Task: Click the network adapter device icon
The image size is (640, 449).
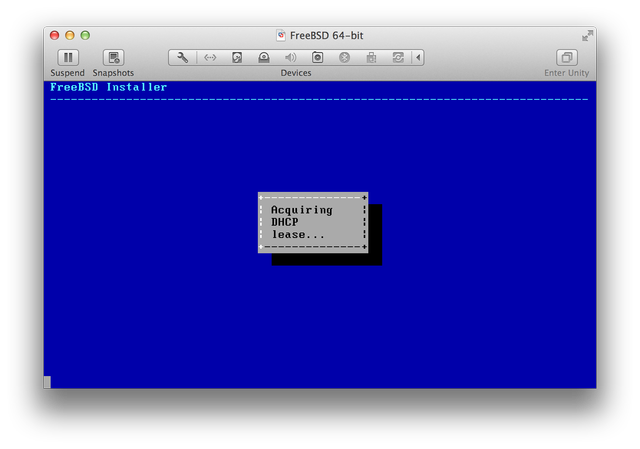Action: pos(210,58)
